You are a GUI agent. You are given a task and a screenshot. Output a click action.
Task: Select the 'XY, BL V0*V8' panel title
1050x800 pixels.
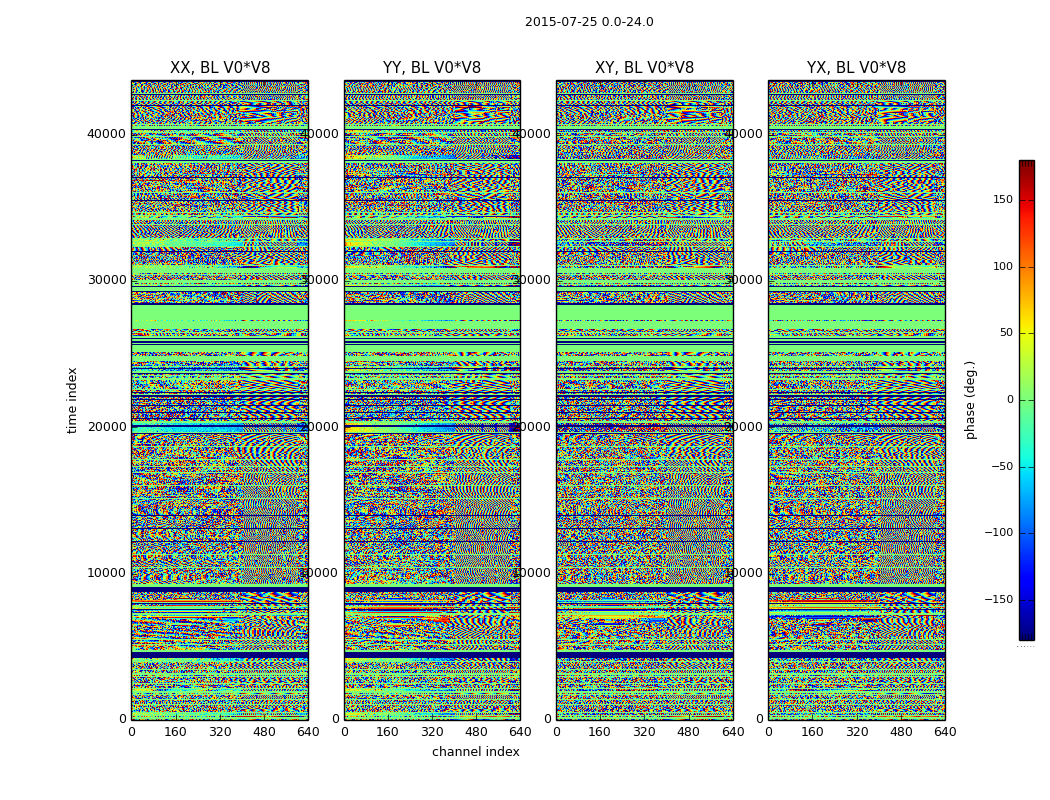coord(644,68)
